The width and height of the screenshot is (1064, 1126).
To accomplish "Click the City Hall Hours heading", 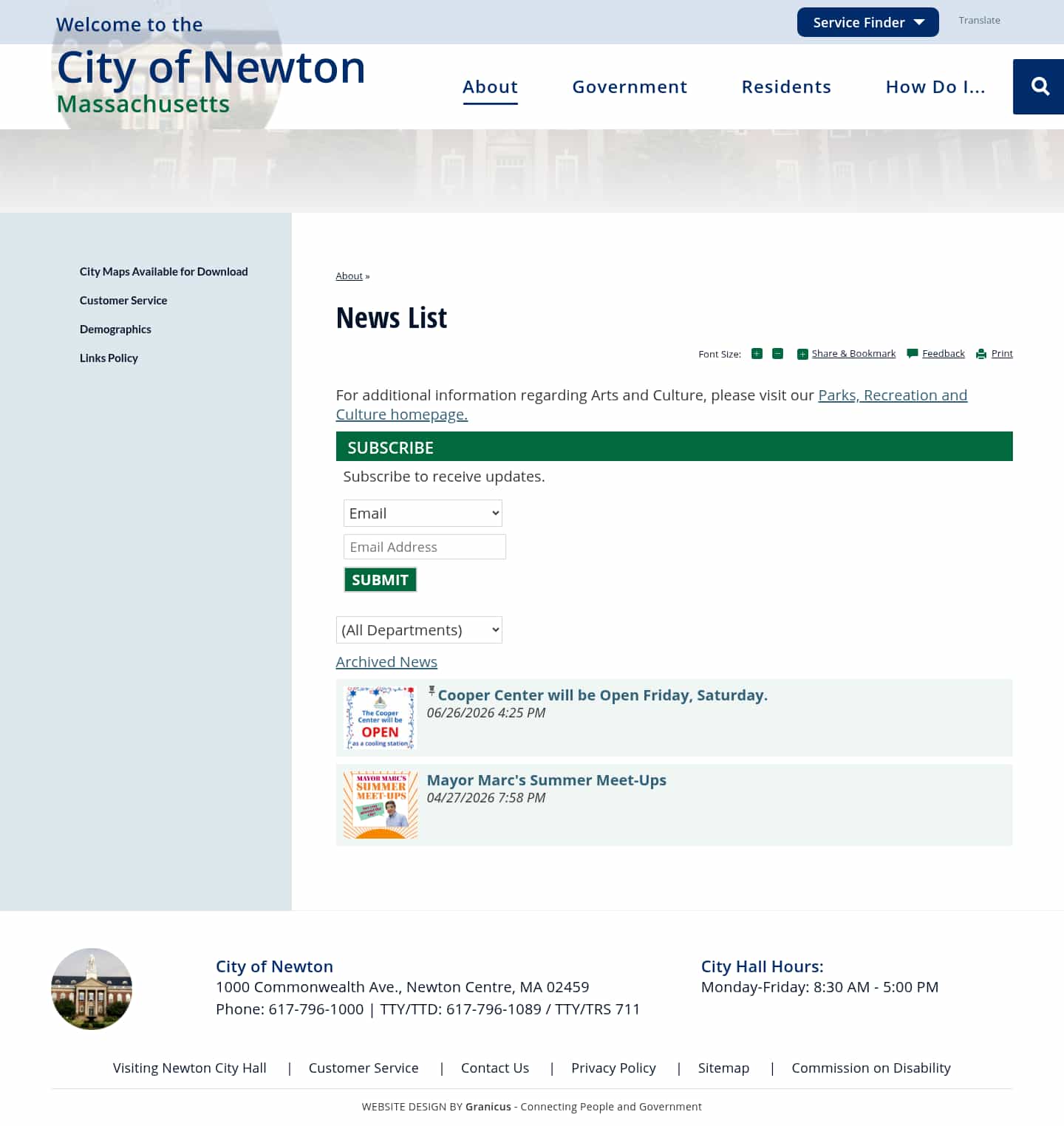I will pyautogui.click(x=762, y=966).
